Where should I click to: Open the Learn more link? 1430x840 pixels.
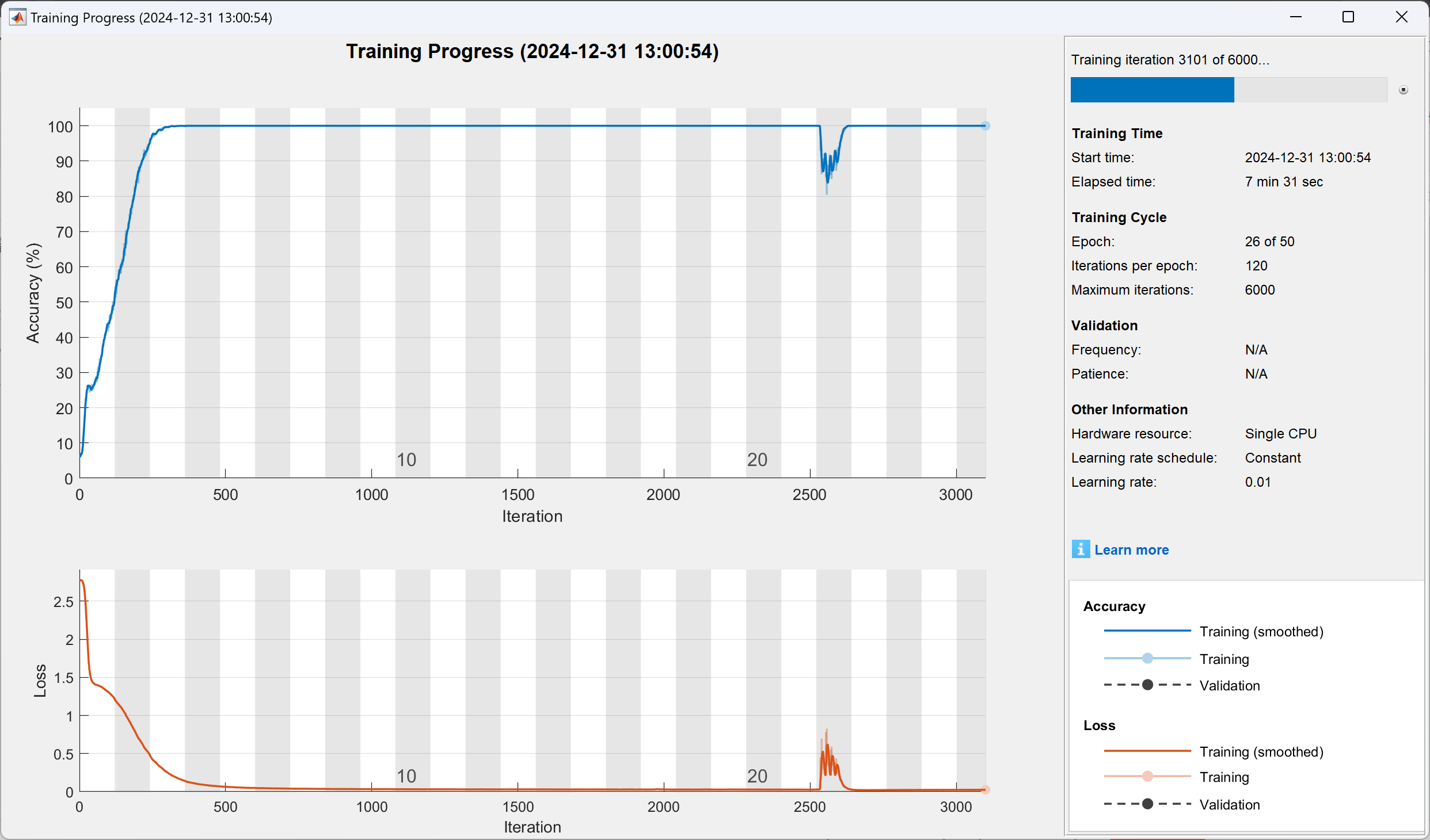[1131, 549]
